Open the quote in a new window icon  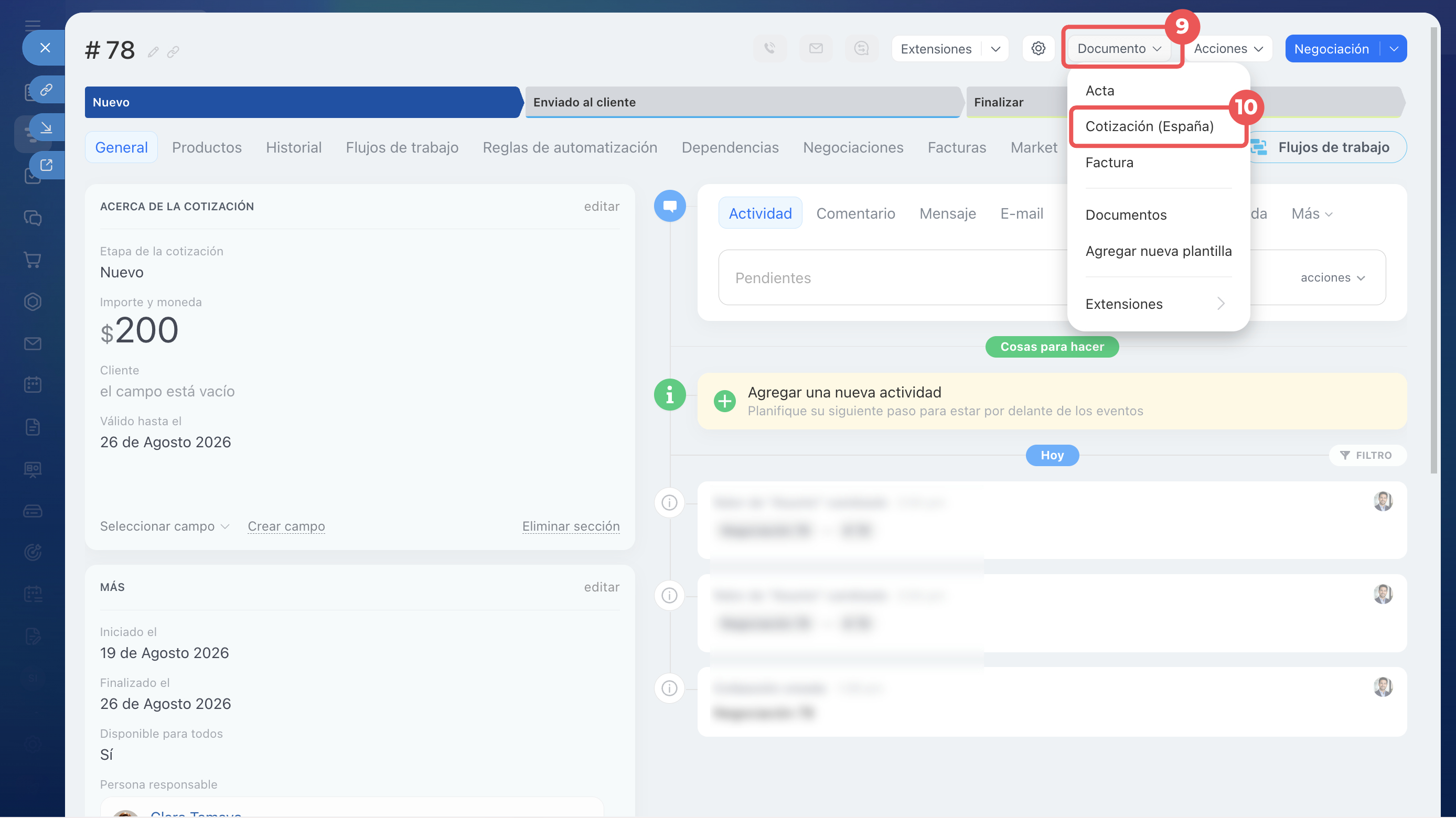46,165
